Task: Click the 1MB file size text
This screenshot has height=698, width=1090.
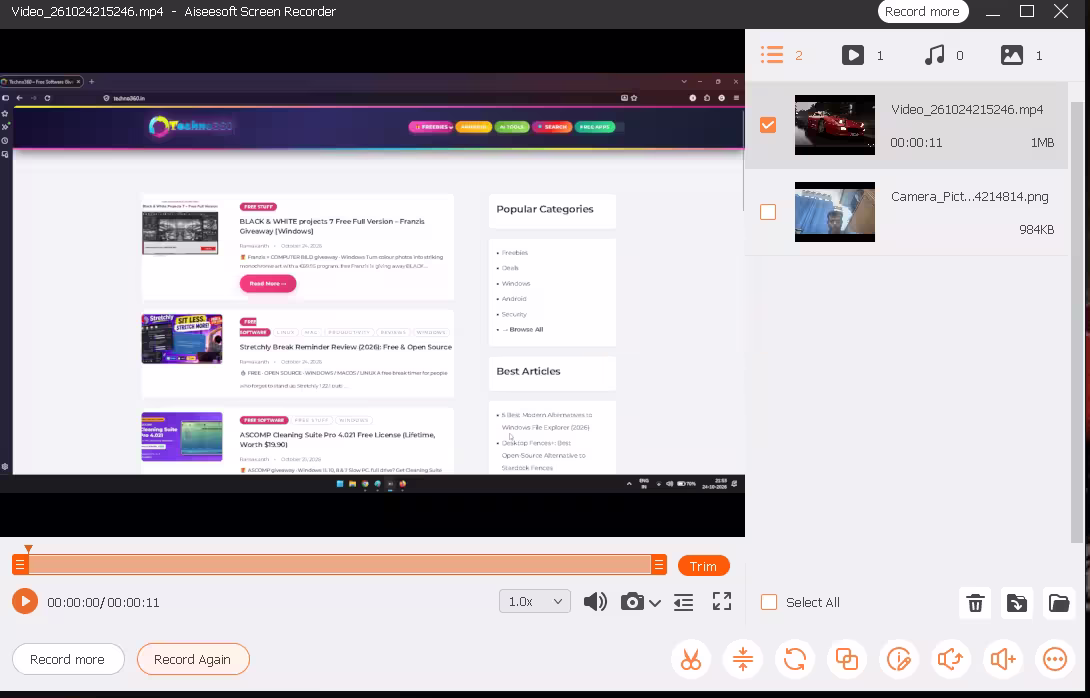Action: tap(1042, 143)
